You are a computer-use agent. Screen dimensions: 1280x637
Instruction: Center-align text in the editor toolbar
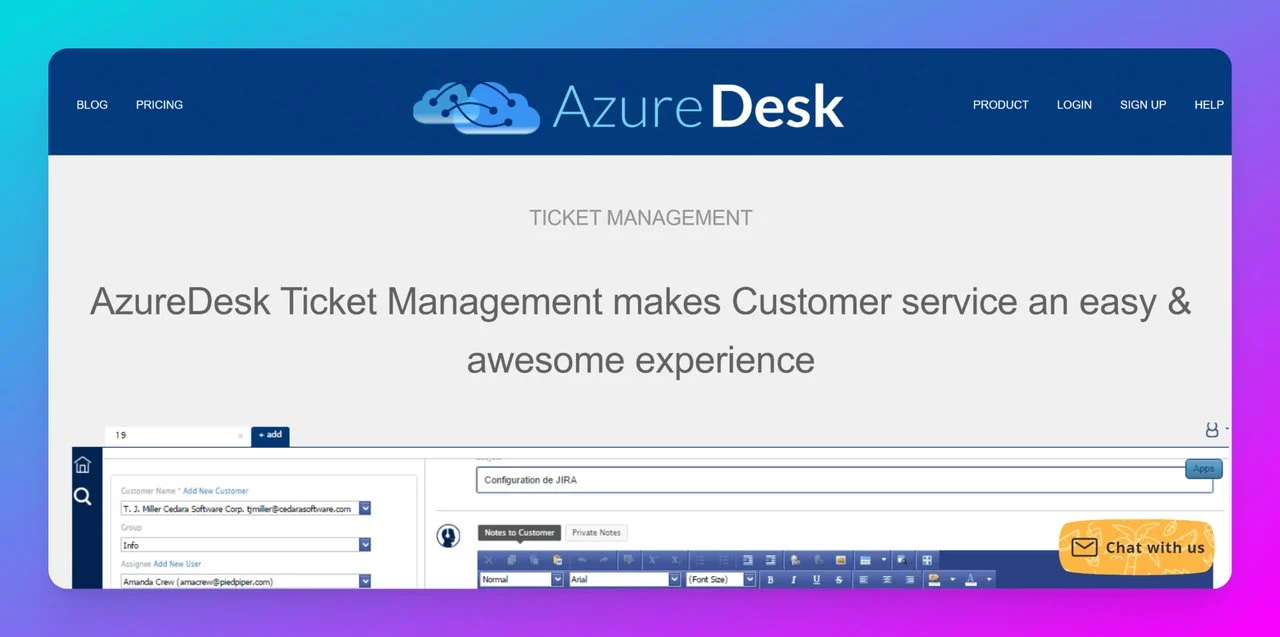click(885, 579)
